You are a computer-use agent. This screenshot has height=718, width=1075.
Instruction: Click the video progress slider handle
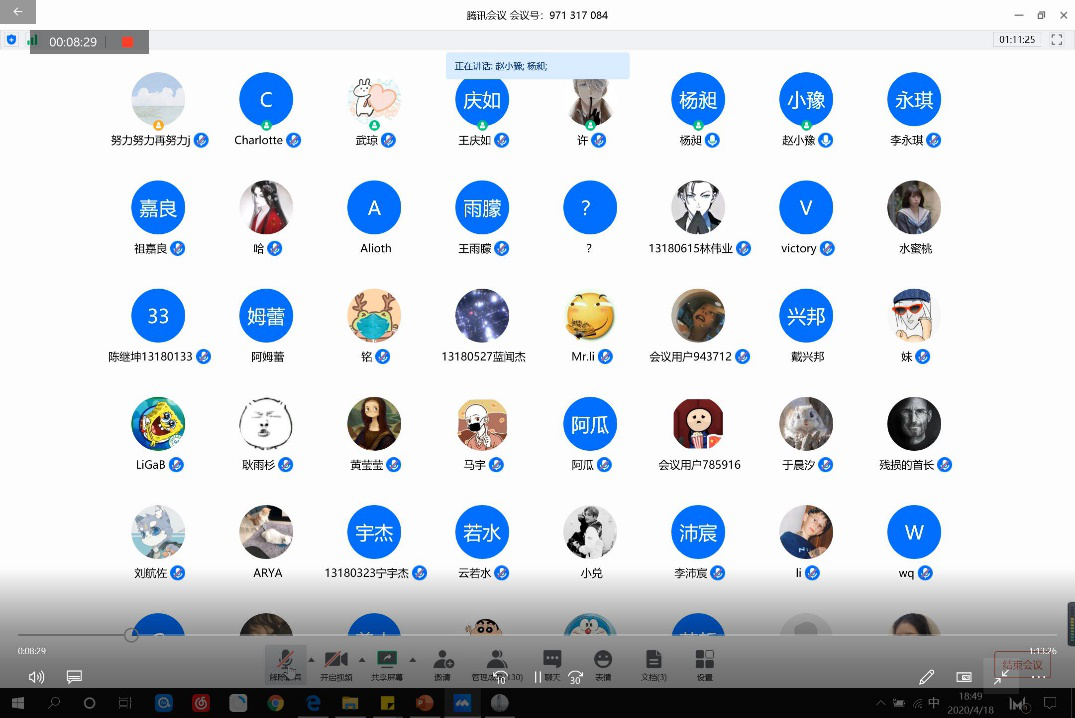131,635
